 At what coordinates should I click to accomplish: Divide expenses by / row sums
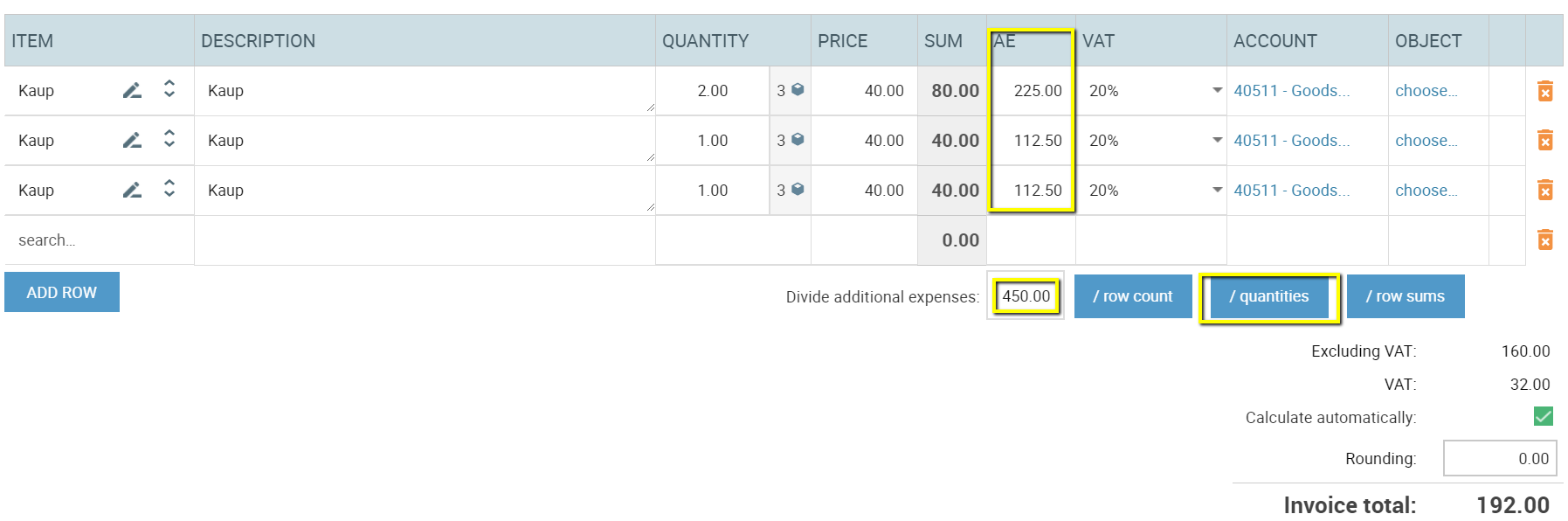click(x=1406, y=296)
